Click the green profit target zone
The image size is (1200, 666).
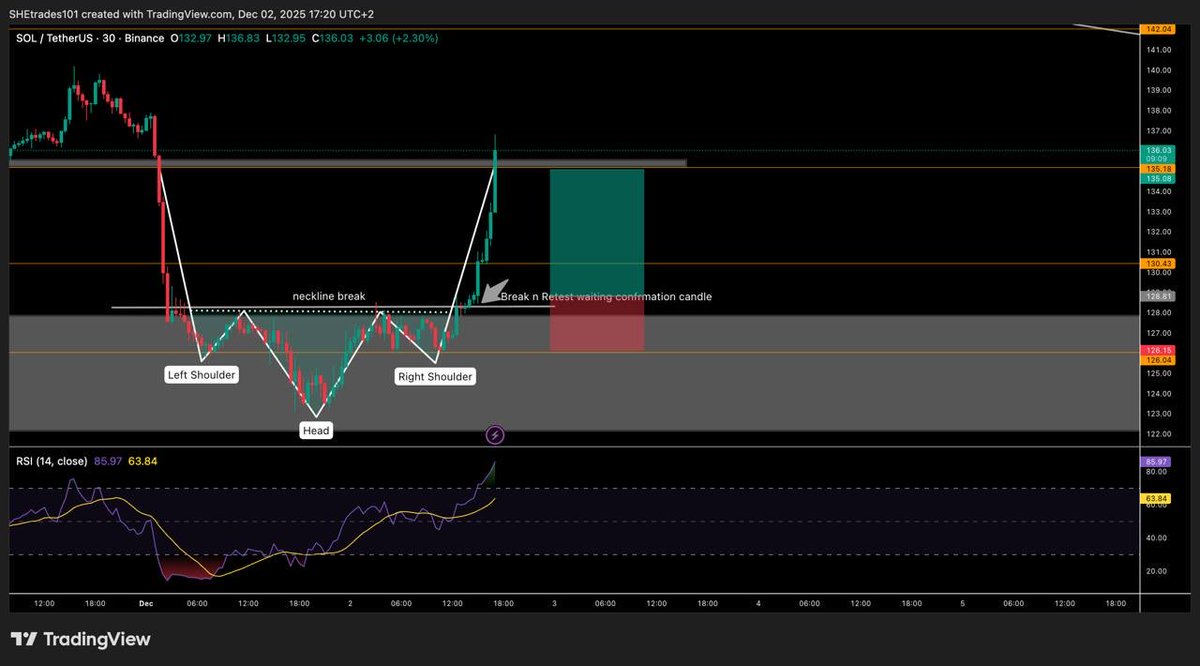[x=597, y=233]
